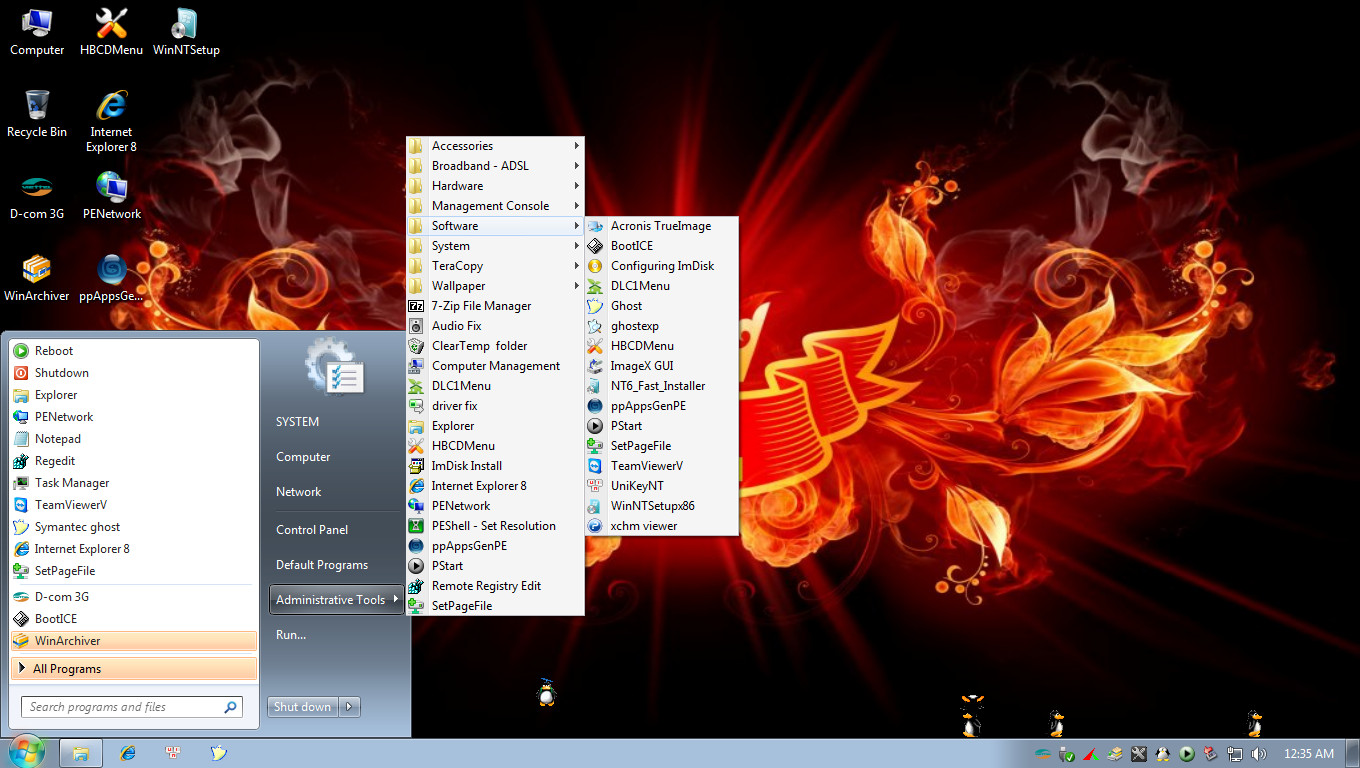Screen dimensions: 1360x768
Task: Open the Shut down options arrow
Action: pos(349,706)
